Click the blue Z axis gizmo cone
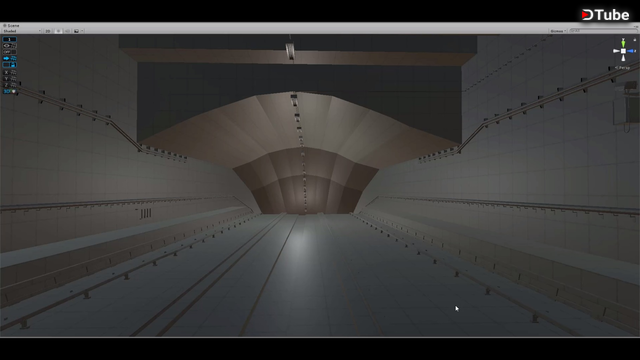Viewport: 640px width, 360px height. (x=630, y=51)
